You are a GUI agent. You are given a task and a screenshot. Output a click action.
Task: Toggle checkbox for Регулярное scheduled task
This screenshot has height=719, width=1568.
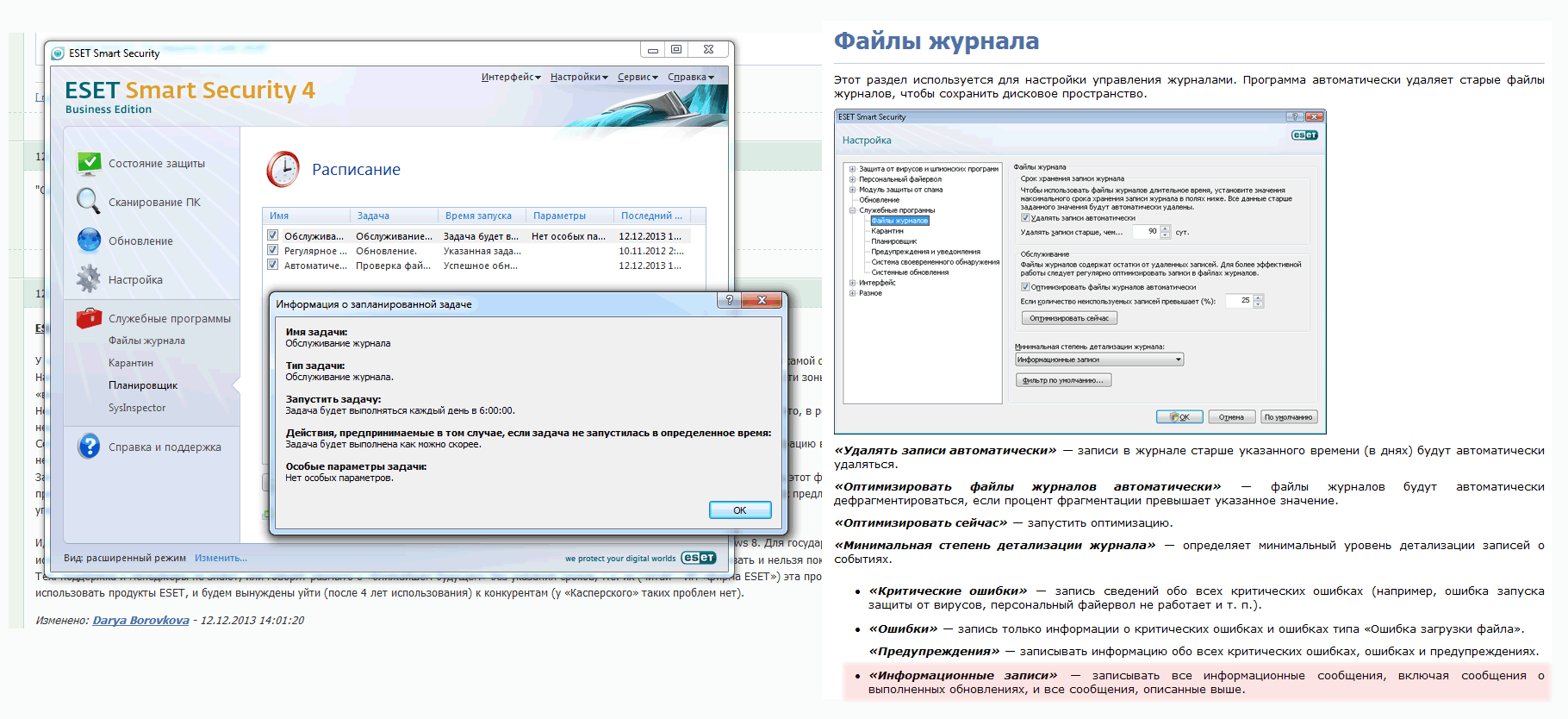[x=272, y=250]
